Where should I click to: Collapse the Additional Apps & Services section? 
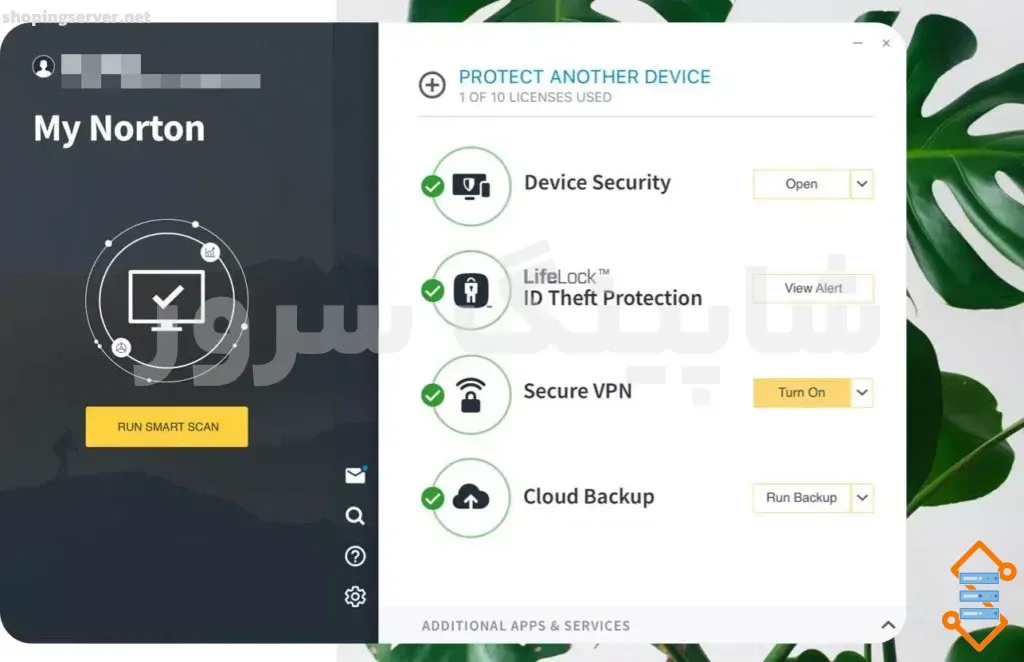(x=888, y=623)
